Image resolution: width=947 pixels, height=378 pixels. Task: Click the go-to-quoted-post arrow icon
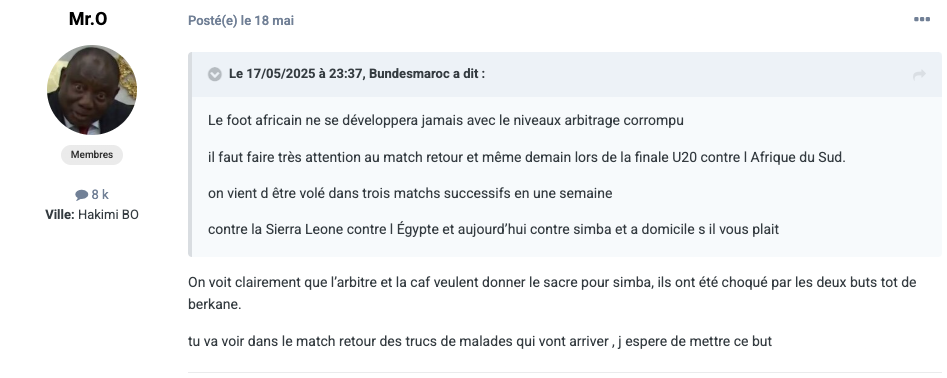click(919, 75)
